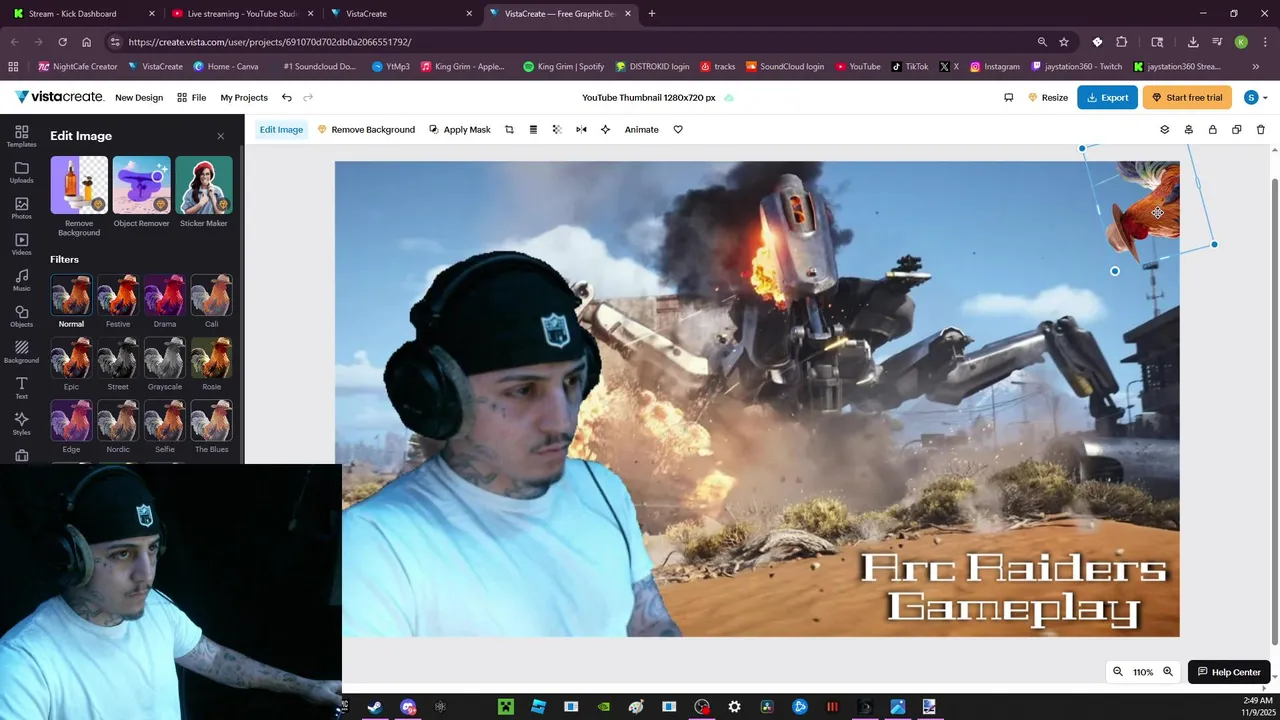Undo the last action
This screenshot has width=1280, height=720.
click(x=287, y=97)
